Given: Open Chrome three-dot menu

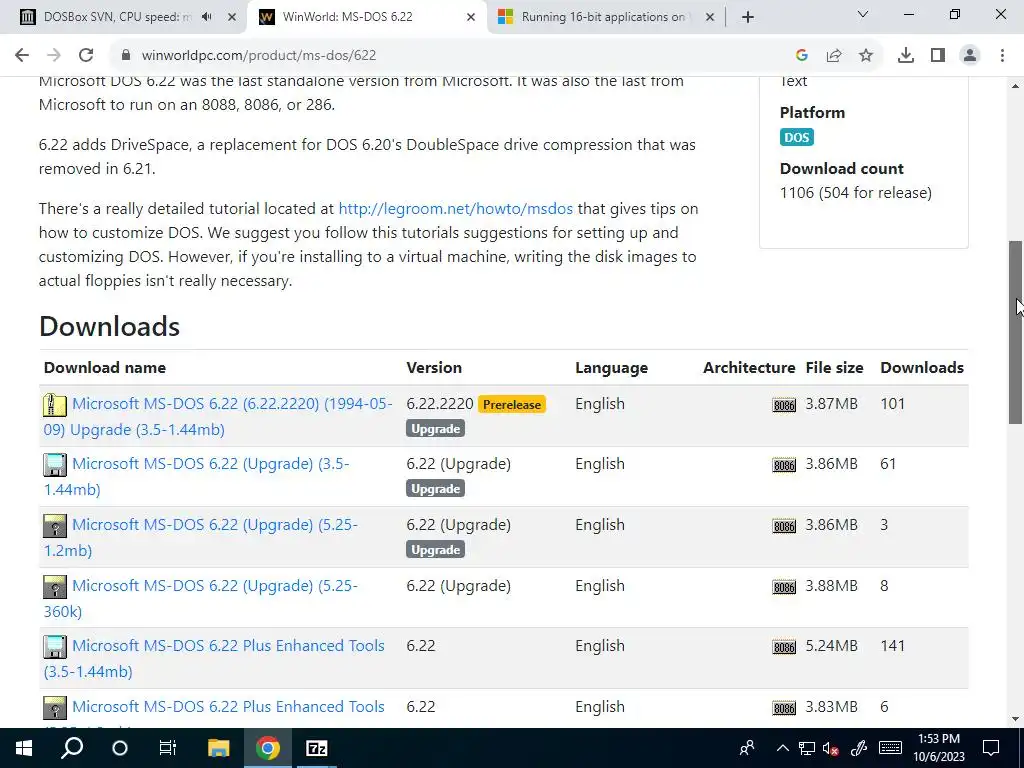Looking at the screenshot, I should (1002, 56).
